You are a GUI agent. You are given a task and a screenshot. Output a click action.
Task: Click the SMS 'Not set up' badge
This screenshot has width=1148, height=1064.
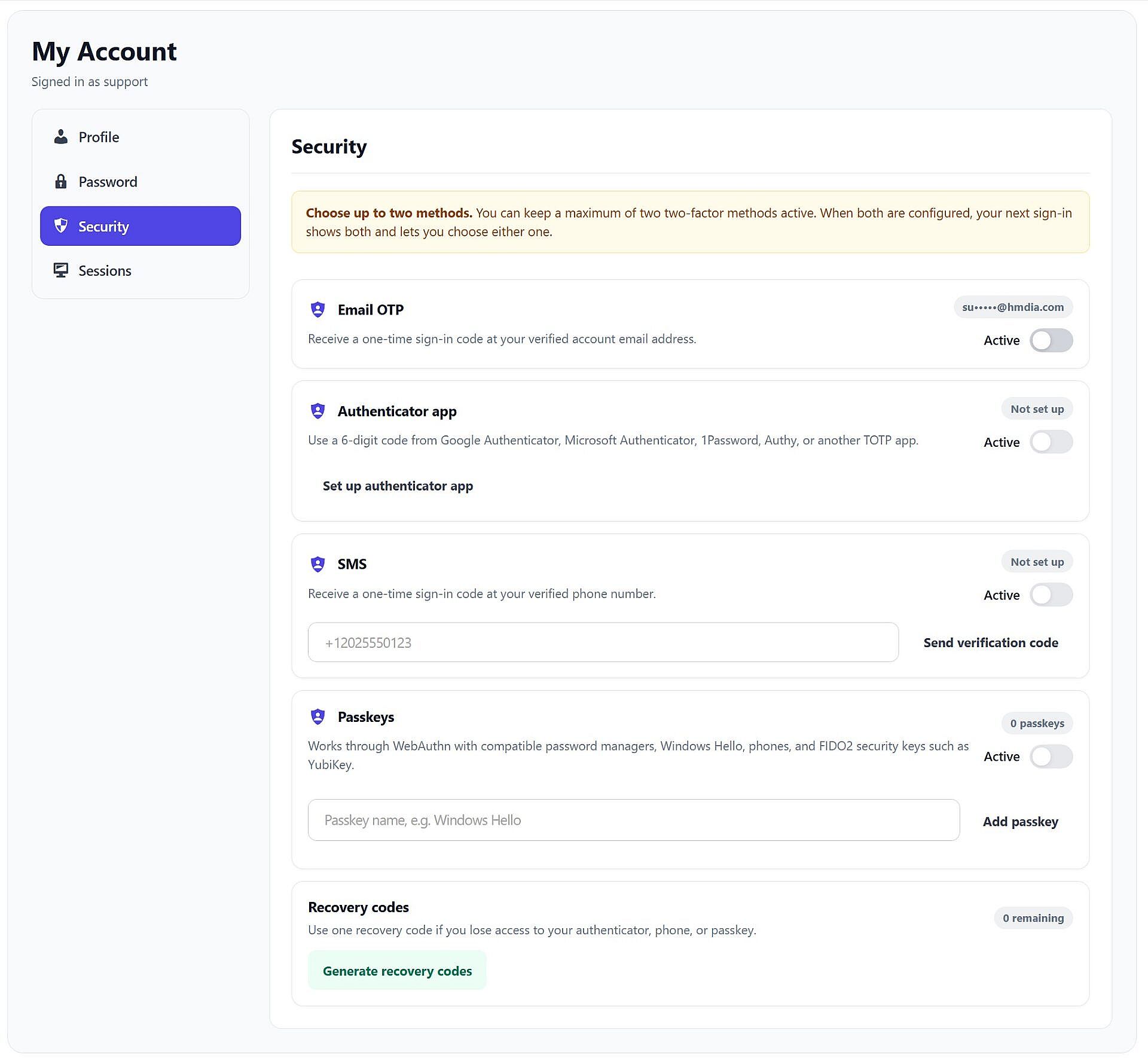(1037, 562)
